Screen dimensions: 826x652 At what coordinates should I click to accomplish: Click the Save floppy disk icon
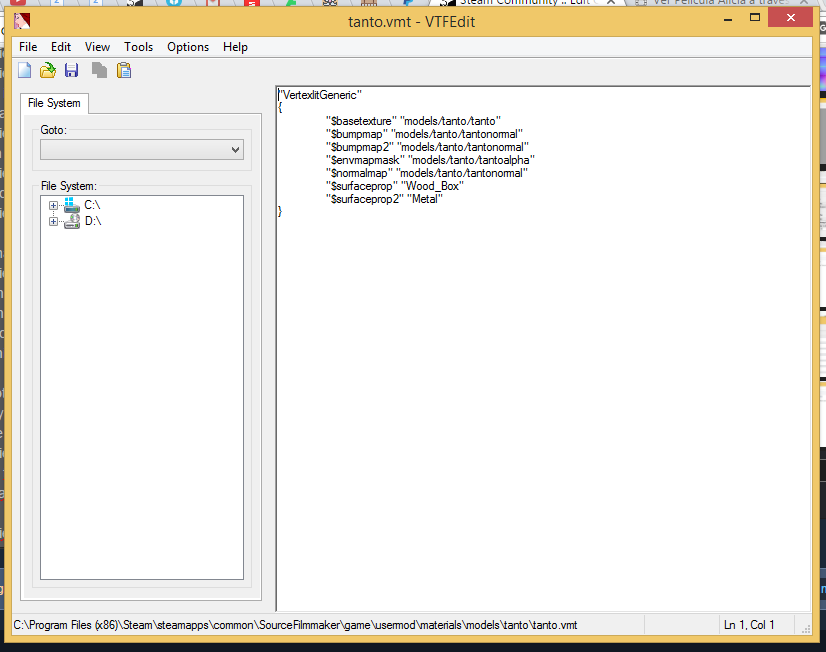click(x=72, y=70)
